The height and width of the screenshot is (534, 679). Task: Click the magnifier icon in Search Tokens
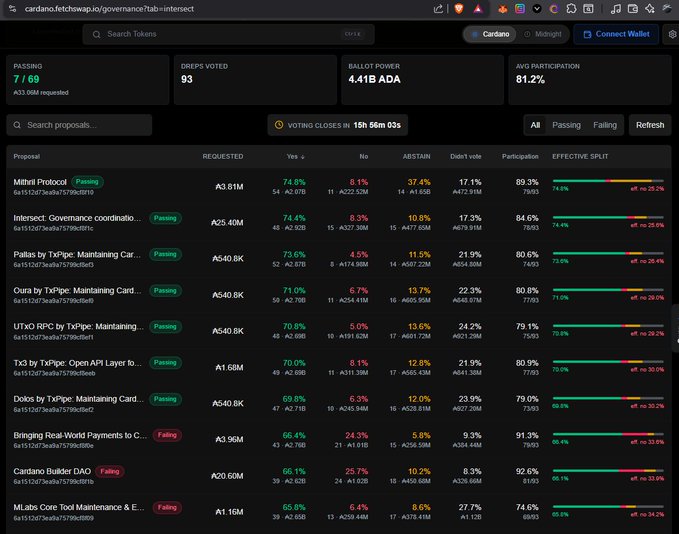[97, 34]
